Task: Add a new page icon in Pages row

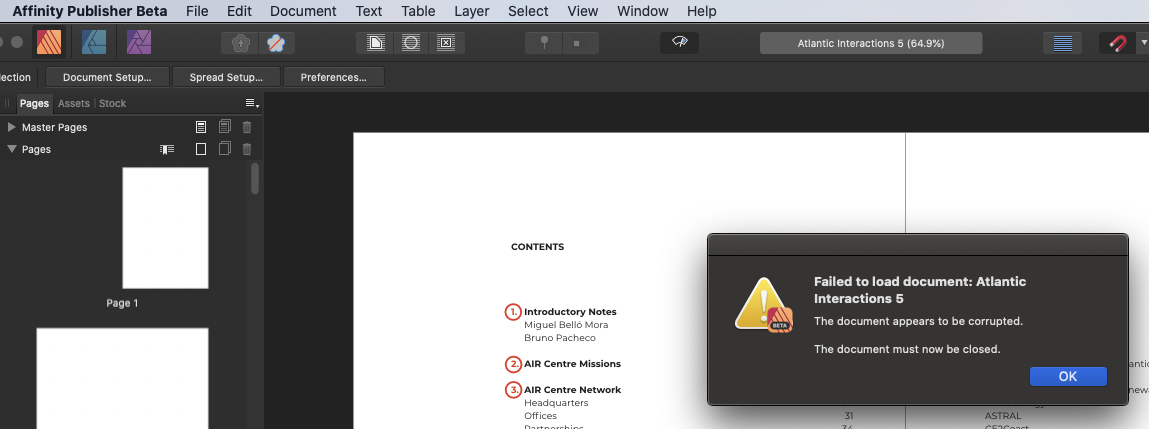Action: (201, 149)
